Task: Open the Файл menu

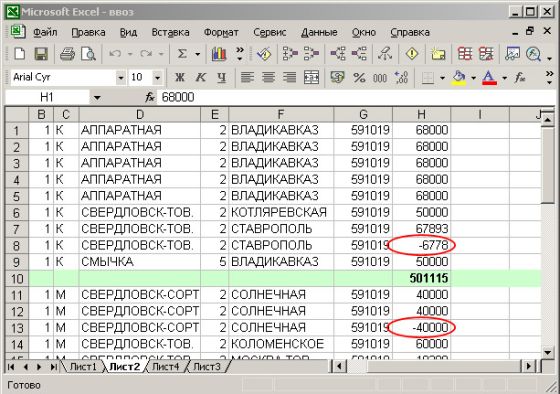Action: pyautogui.click(x=45, y=33)
